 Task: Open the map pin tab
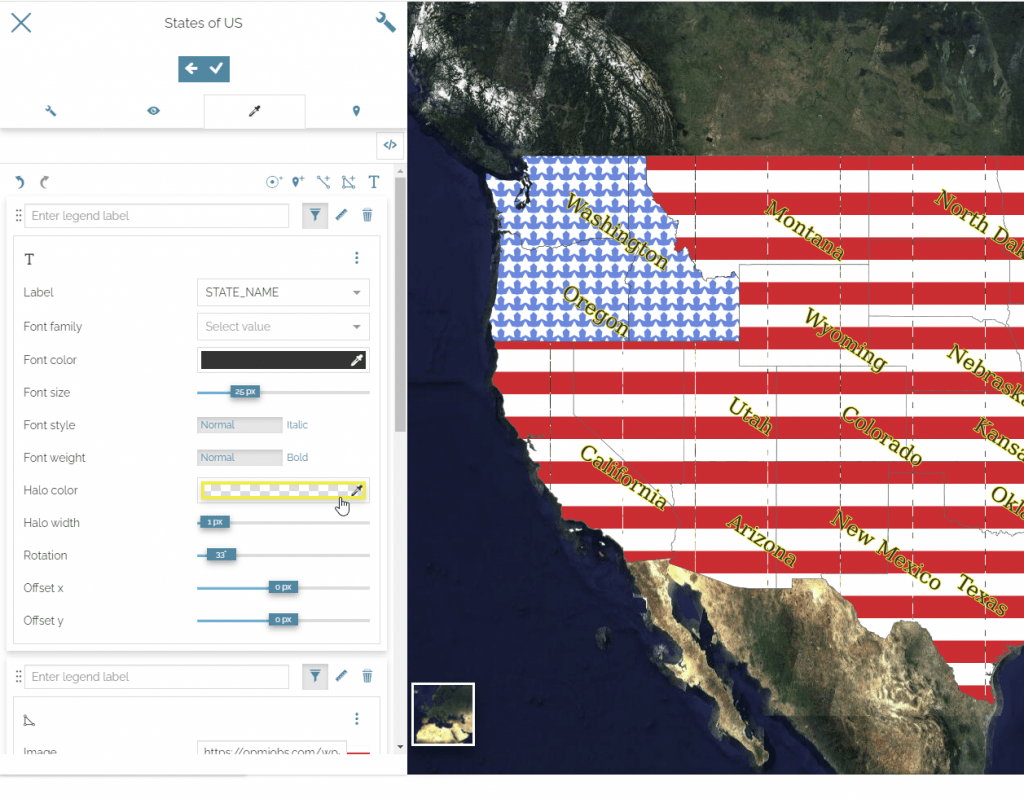pyautogui.click(x=356, y=111)
